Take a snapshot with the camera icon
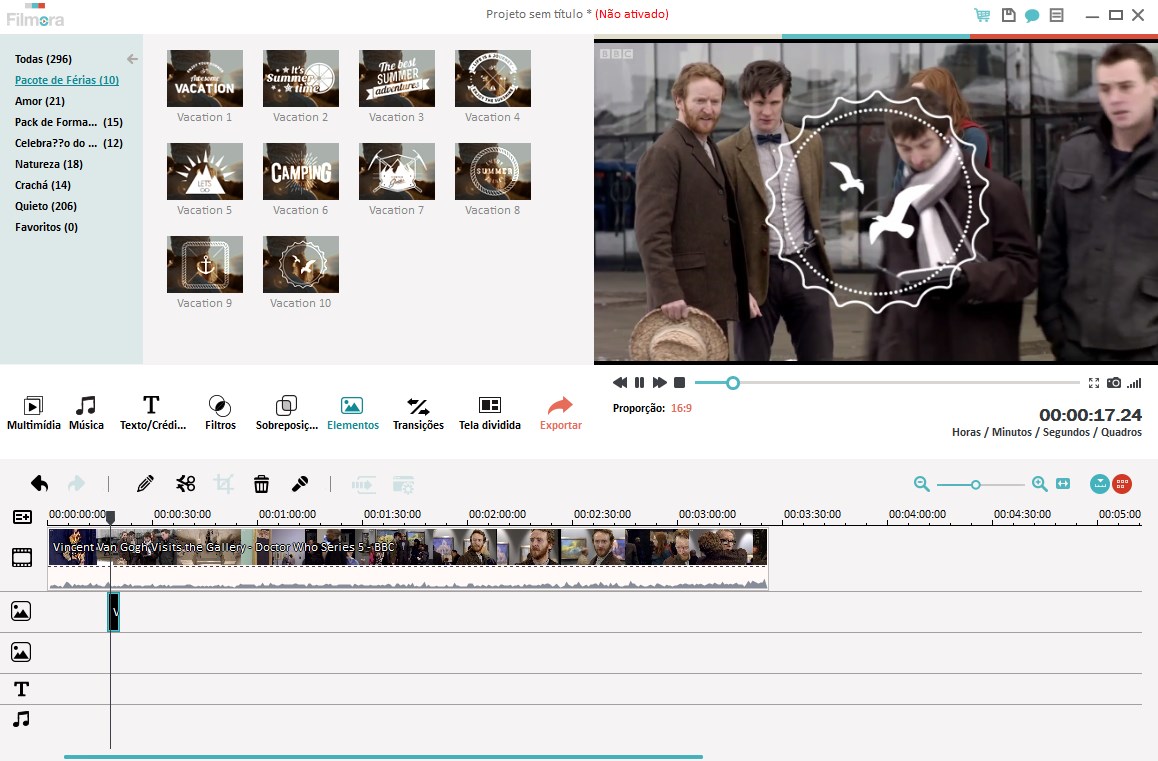The image size is (1158, 761). click(x=1114, y=383)
